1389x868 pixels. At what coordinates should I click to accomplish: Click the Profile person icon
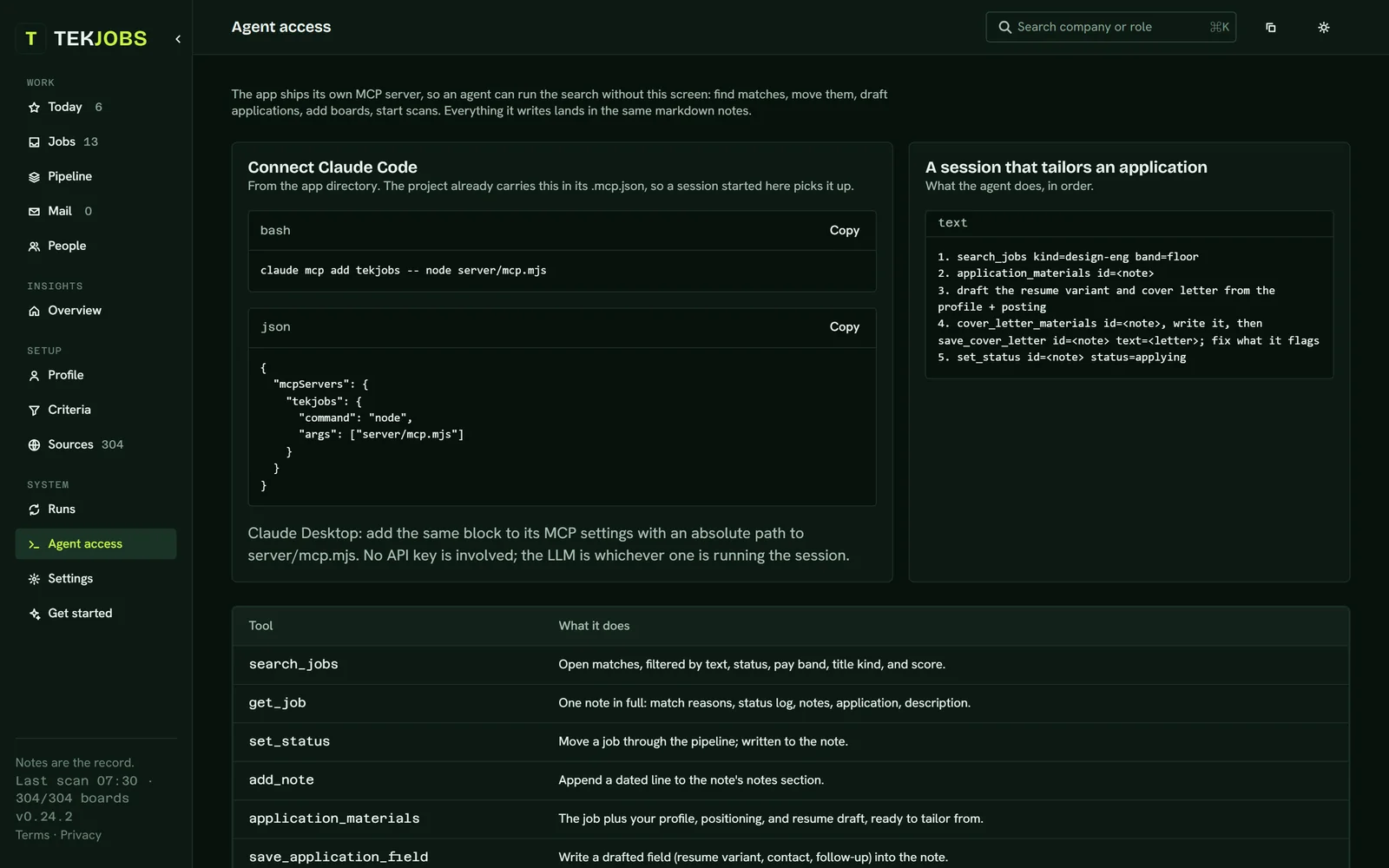[x=34, y=376]
